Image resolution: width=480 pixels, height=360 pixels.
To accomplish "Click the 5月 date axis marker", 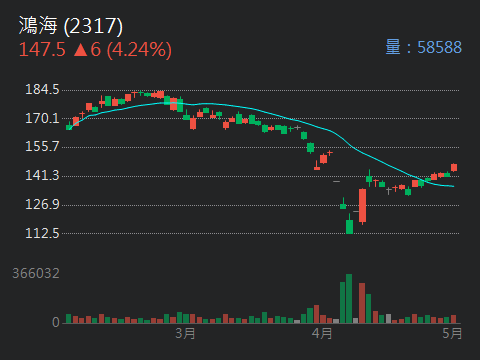I will (452, 333).
